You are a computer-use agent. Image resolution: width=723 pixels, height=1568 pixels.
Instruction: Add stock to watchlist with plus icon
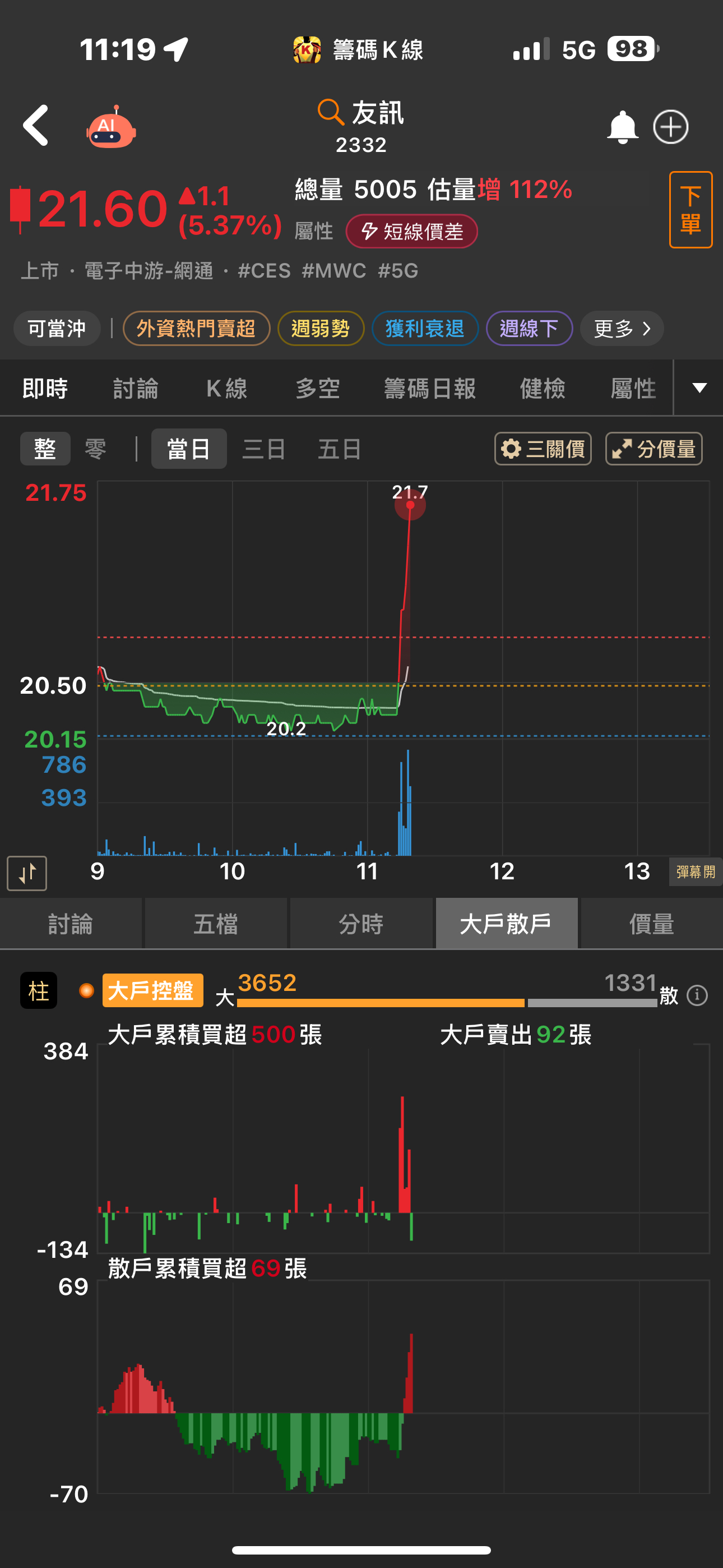(671, 127)
